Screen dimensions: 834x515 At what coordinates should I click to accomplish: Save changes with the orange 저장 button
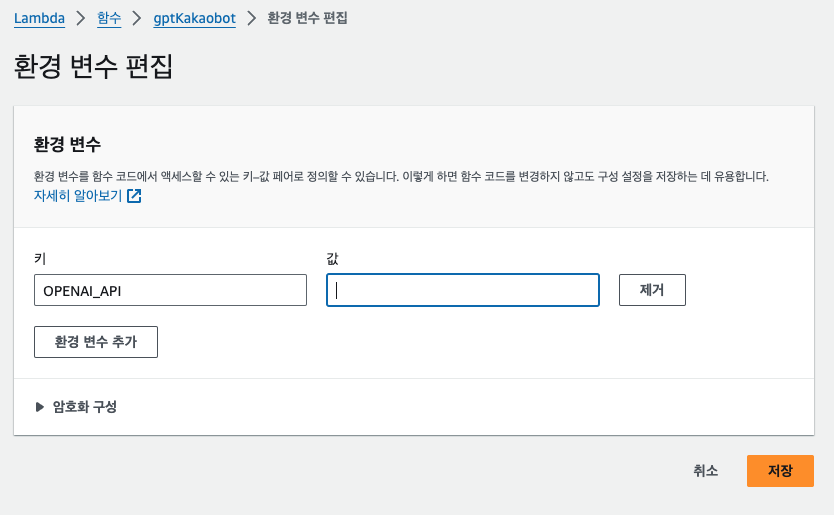coord(780,471)
